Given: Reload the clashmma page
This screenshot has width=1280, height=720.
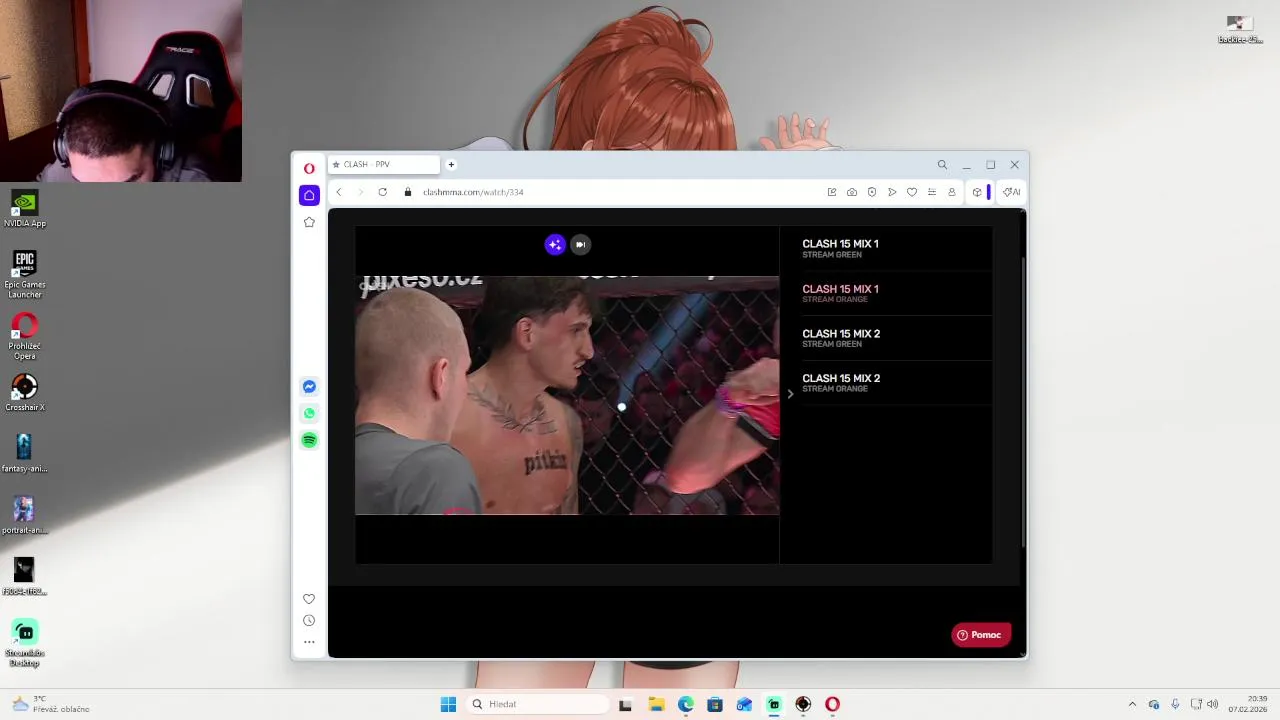Looking at the screenshot, I should [x=382, y=192].
